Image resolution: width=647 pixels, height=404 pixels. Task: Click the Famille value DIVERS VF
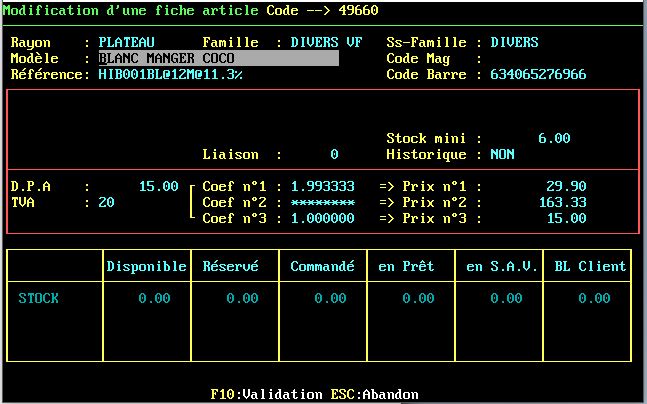point(326,43)
